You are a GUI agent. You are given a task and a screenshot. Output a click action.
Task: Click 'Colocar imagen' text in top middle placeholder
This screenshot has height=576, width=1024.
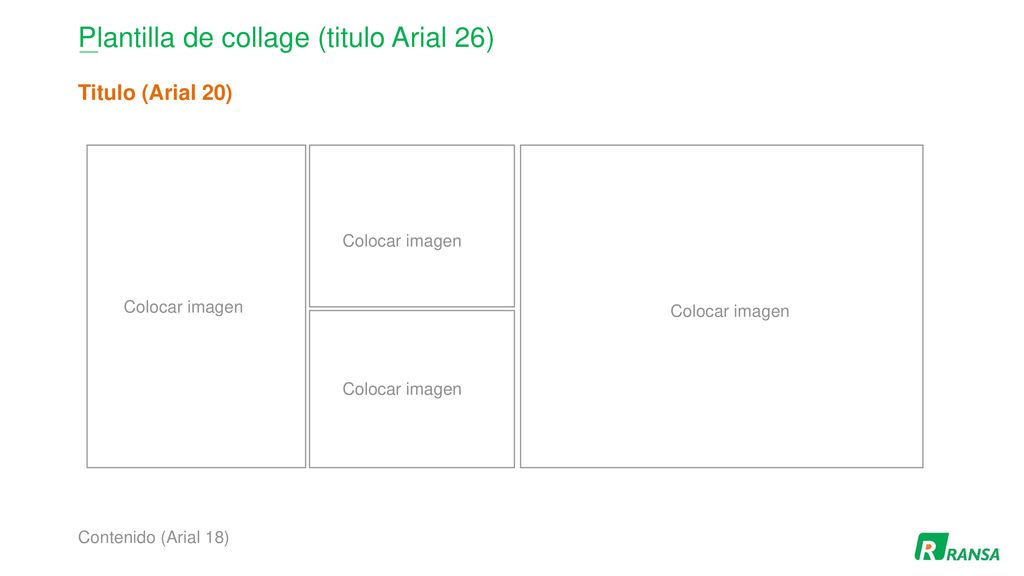click(402, 241)
